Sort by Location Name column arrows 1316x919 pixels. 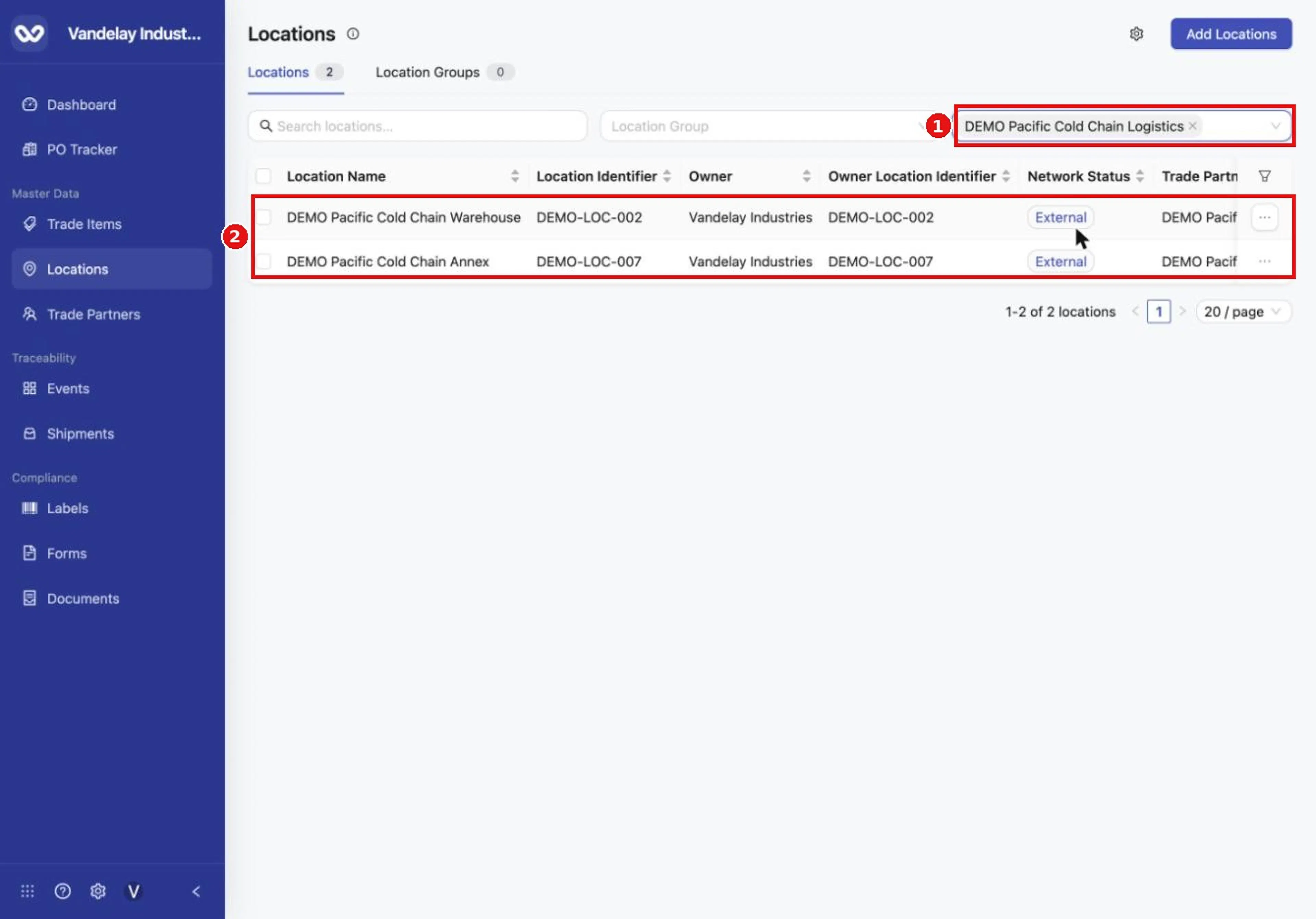tap(515, 176)
